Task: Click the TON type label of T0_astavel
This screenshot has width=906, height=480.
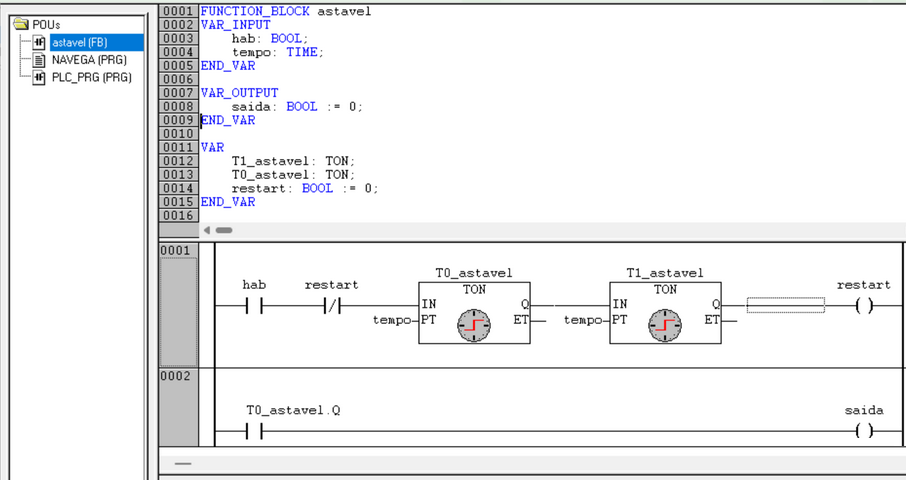Action: tap(474, 289)
